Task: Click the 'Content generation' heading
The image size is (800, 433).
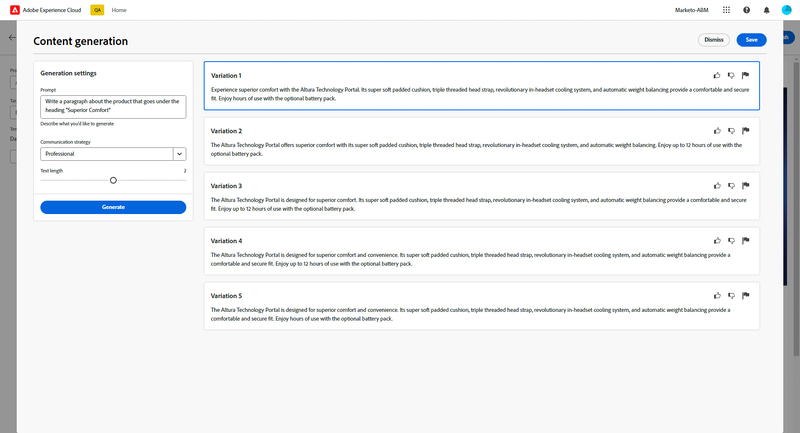Action: tap(81, 41)
